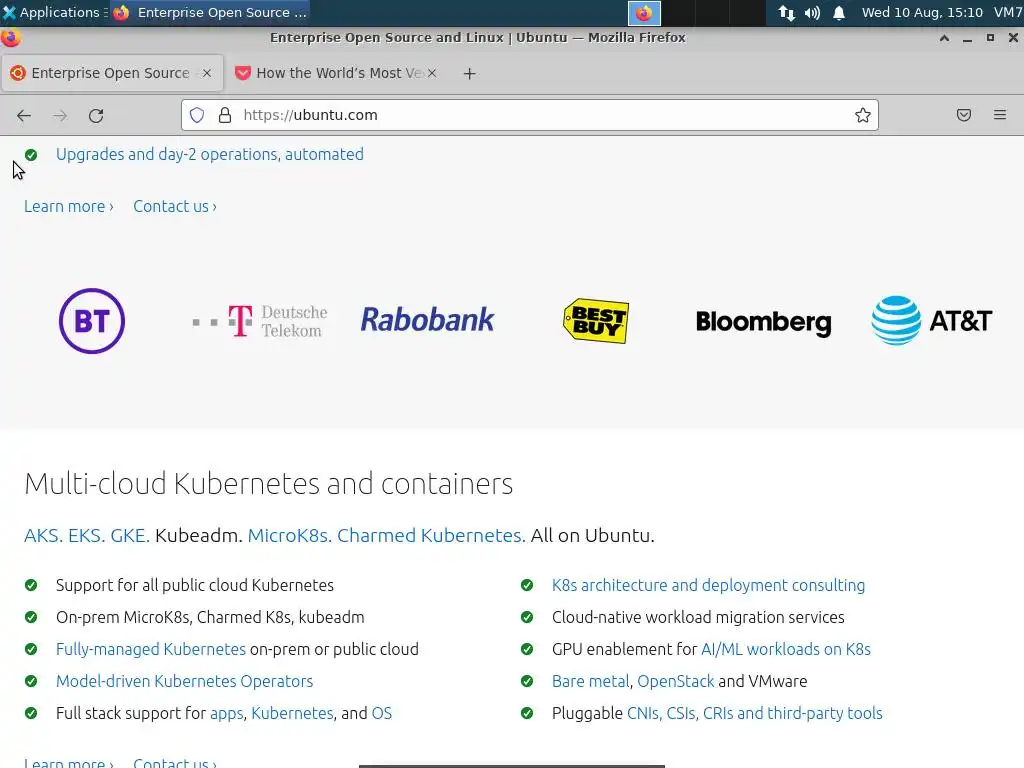Open the OpenStack link

tap(676, 681)
